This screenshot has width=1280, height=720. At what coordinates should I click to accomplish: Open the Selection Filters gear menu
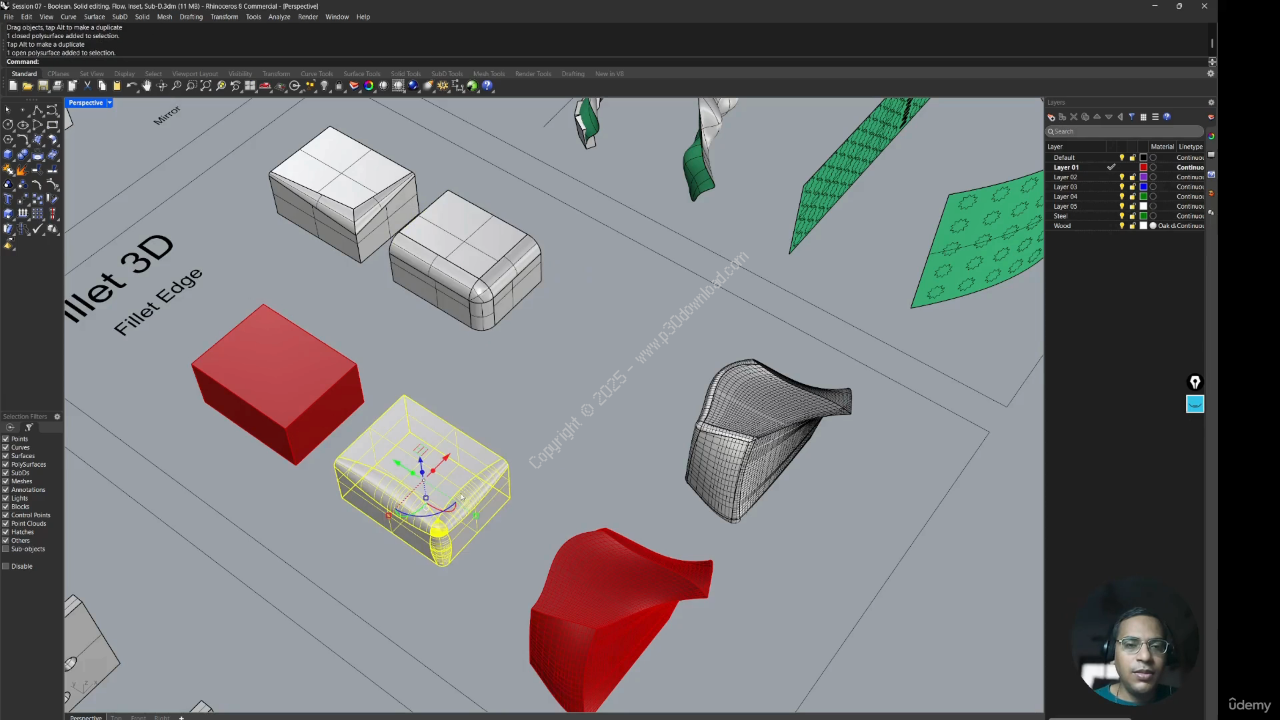[x=57, y=416]
